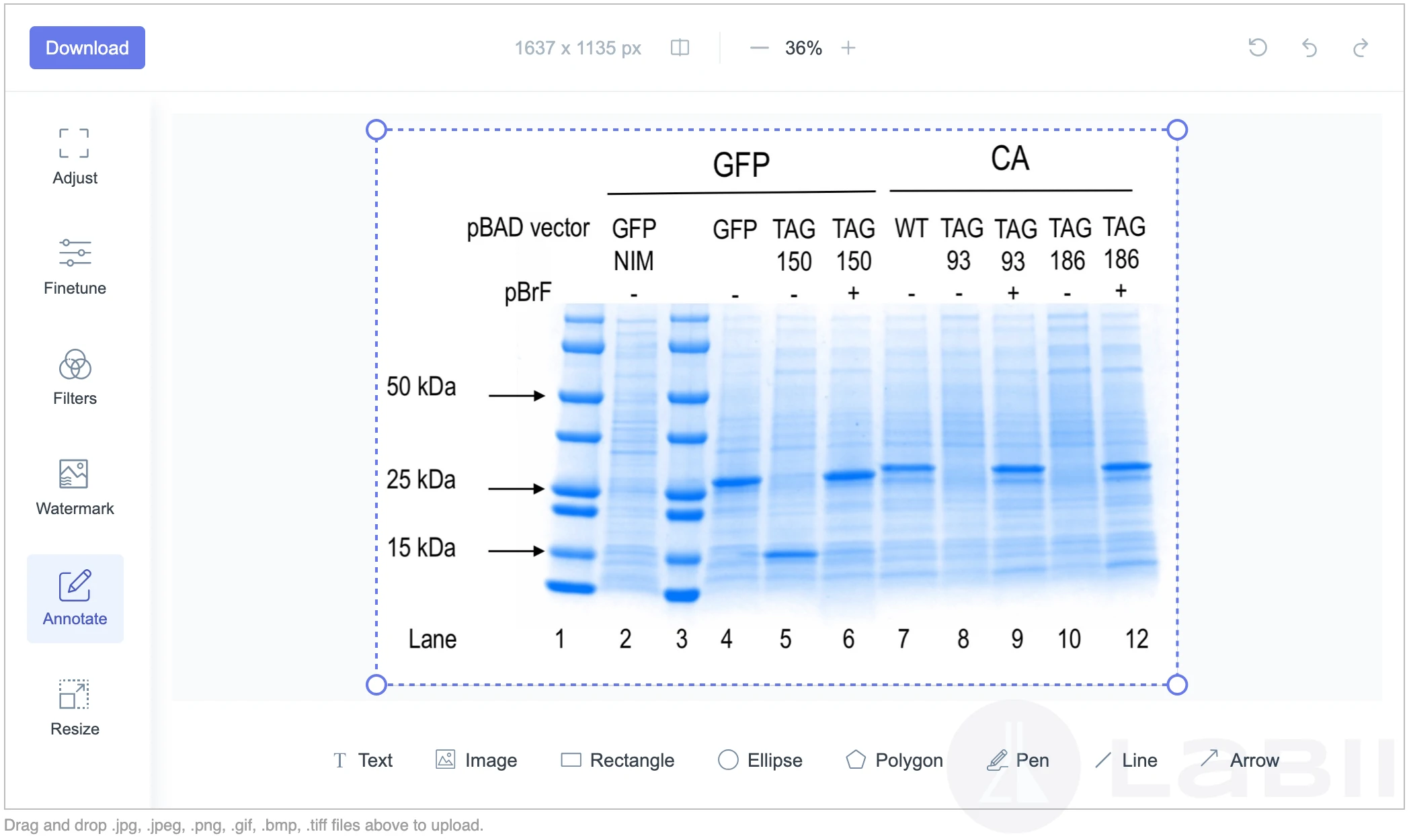Select the Line drawing tool
1409x840 pixels.
pyautogui.click(x=1126, y=760)
